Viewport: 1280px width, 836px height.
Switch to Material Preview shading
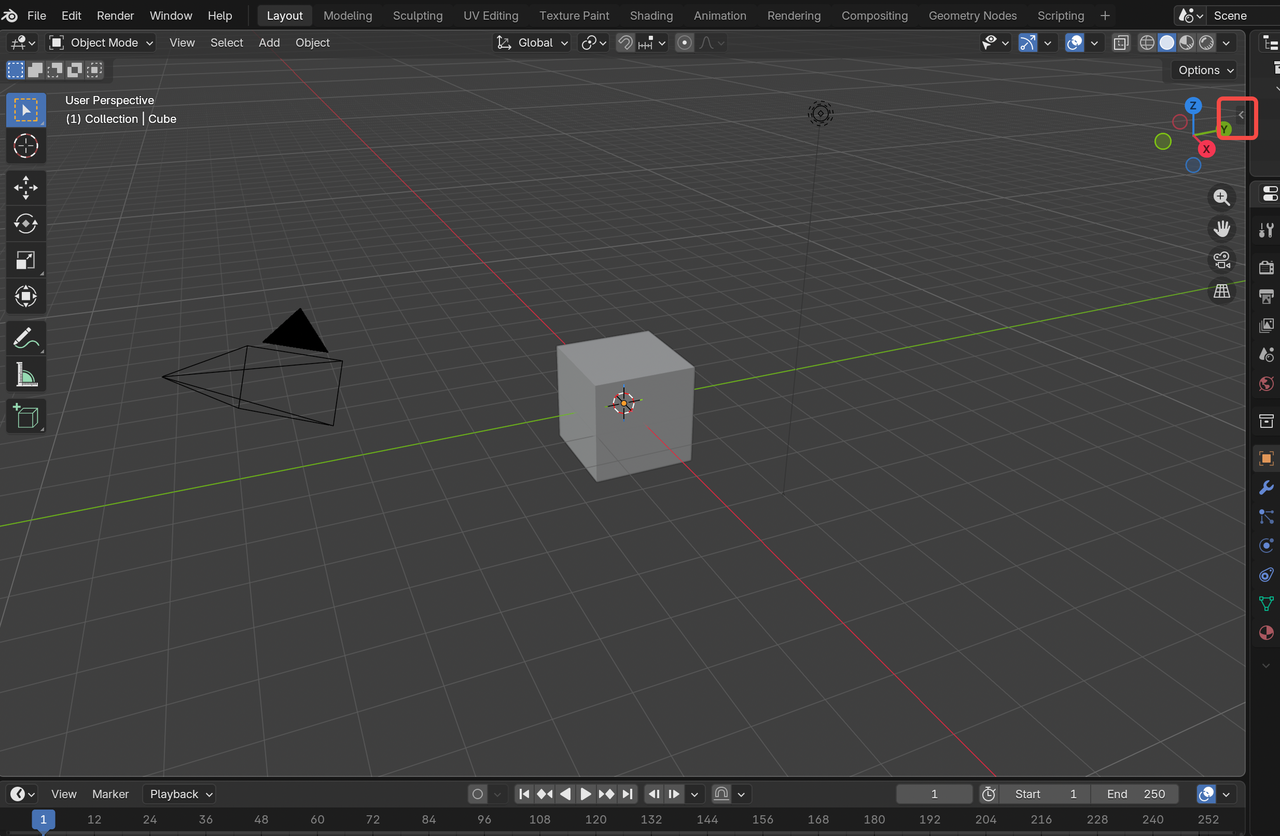pos(1187,43)
